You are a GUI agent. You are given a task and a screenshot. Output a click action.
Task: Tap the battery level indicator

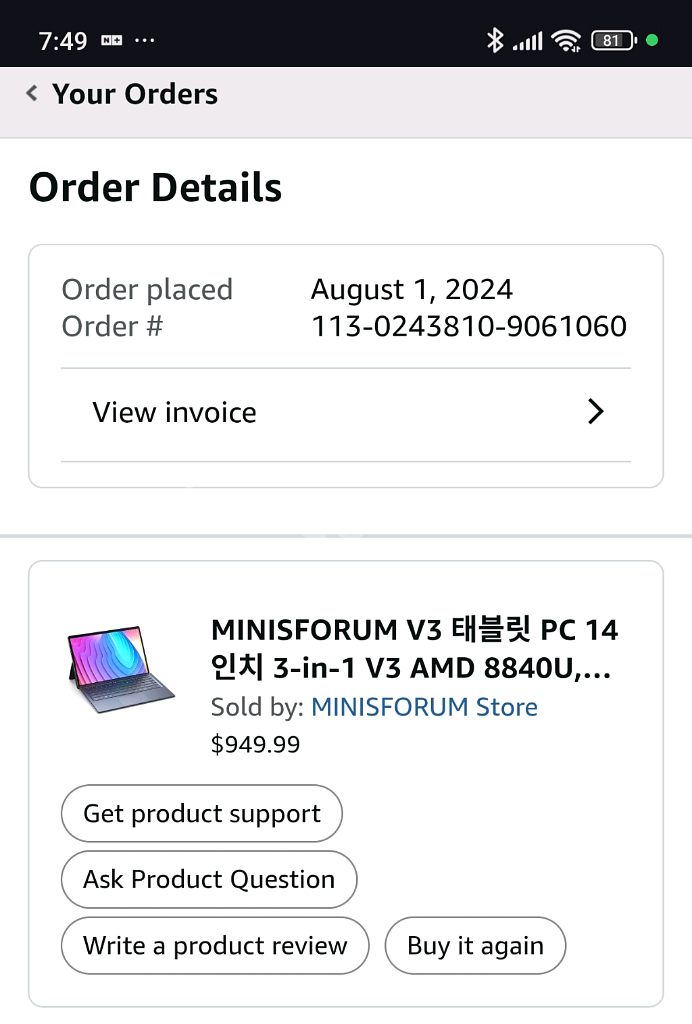coord(613,41)
